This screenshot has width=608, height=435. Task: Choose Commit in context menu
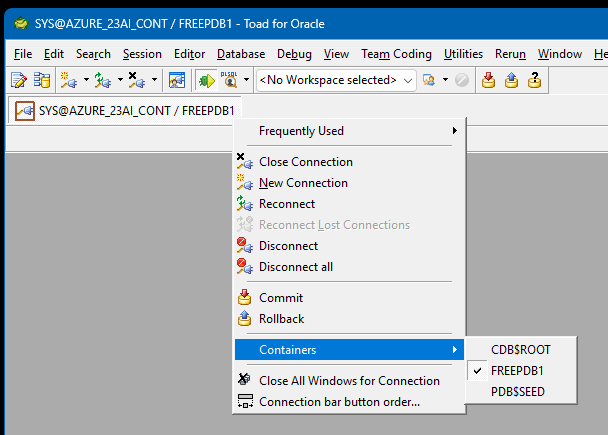click(349, 298)
